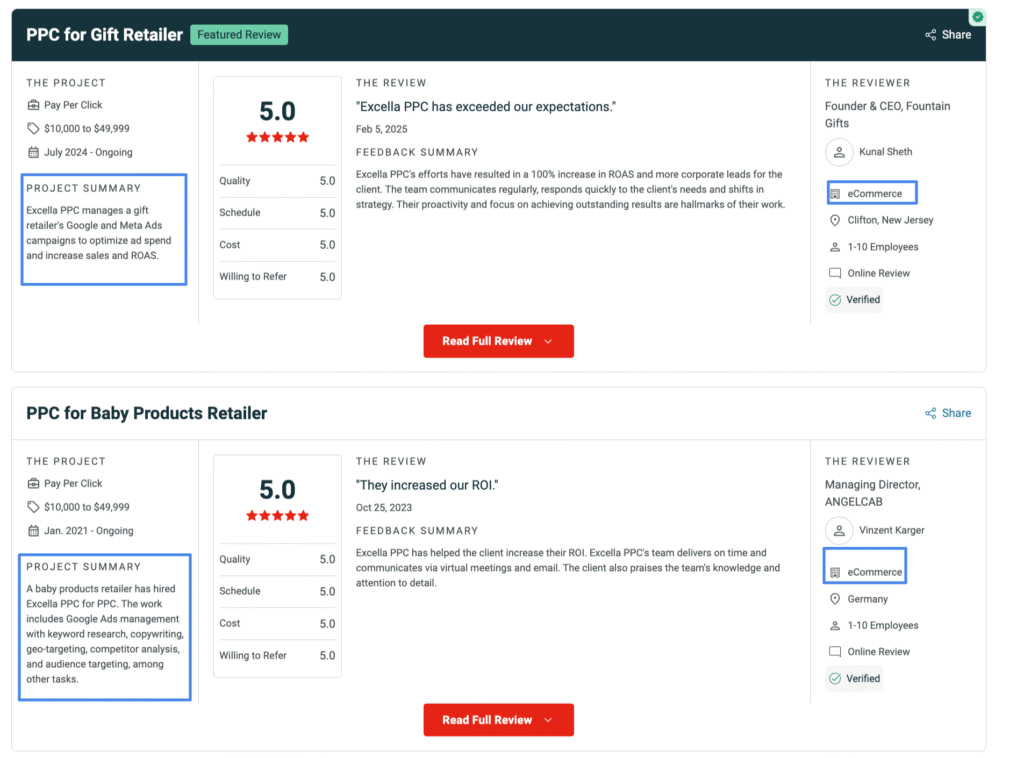Click Verified checkmark badge for Fountain Gifts reviewer
Image resolution: width=1024 pixels, height=758 pixels.
tap(835, 299)
